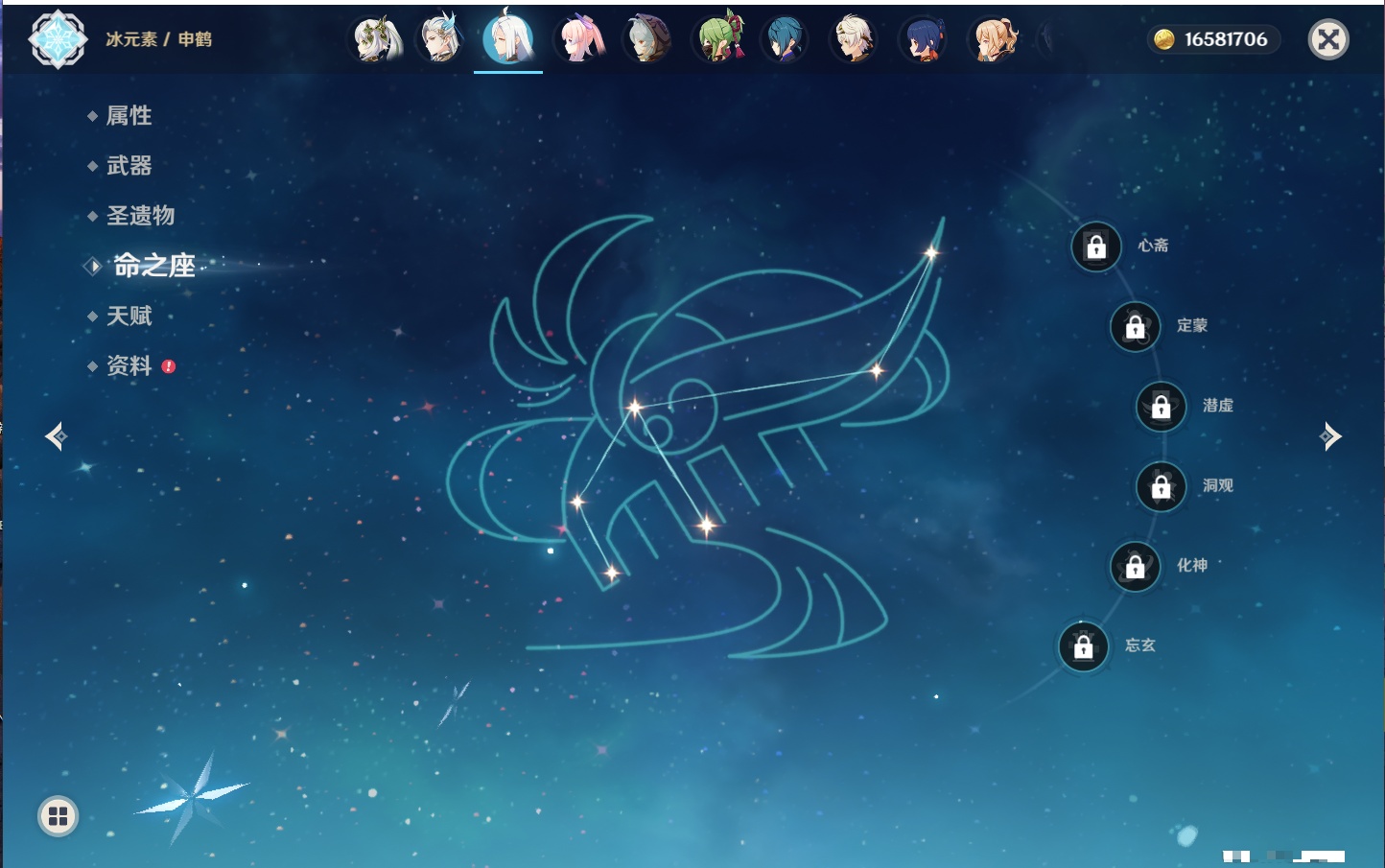1385x868 pixels.
Task: Go to previous character with left arrow
Action: (x=56, y=436)
